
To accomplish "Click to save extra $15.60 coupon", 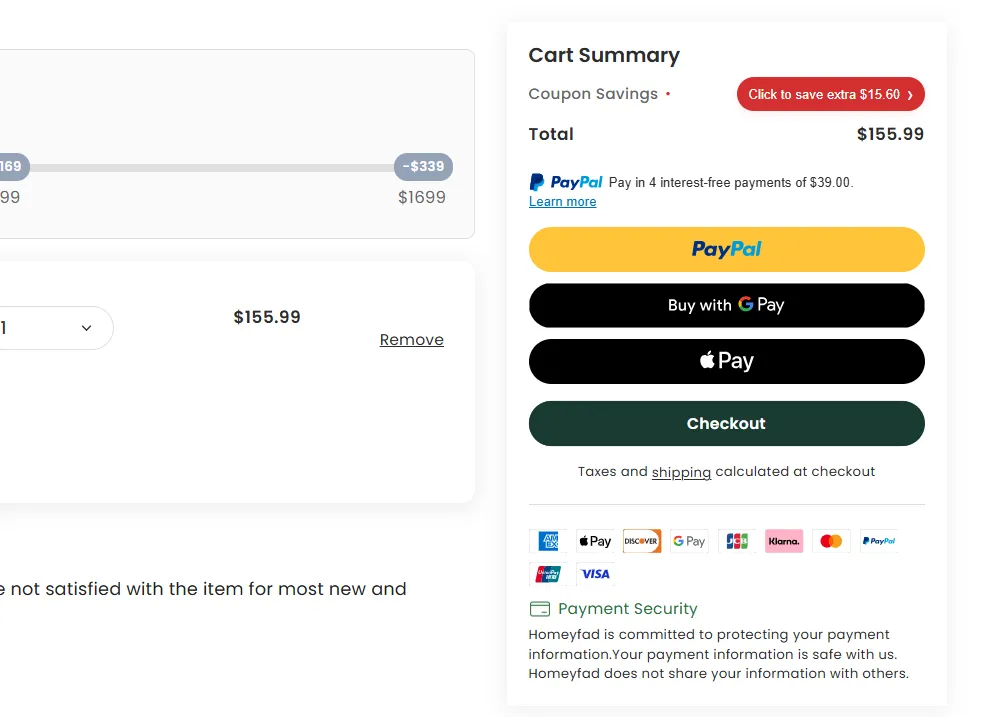I will click(x=830, y=93).
